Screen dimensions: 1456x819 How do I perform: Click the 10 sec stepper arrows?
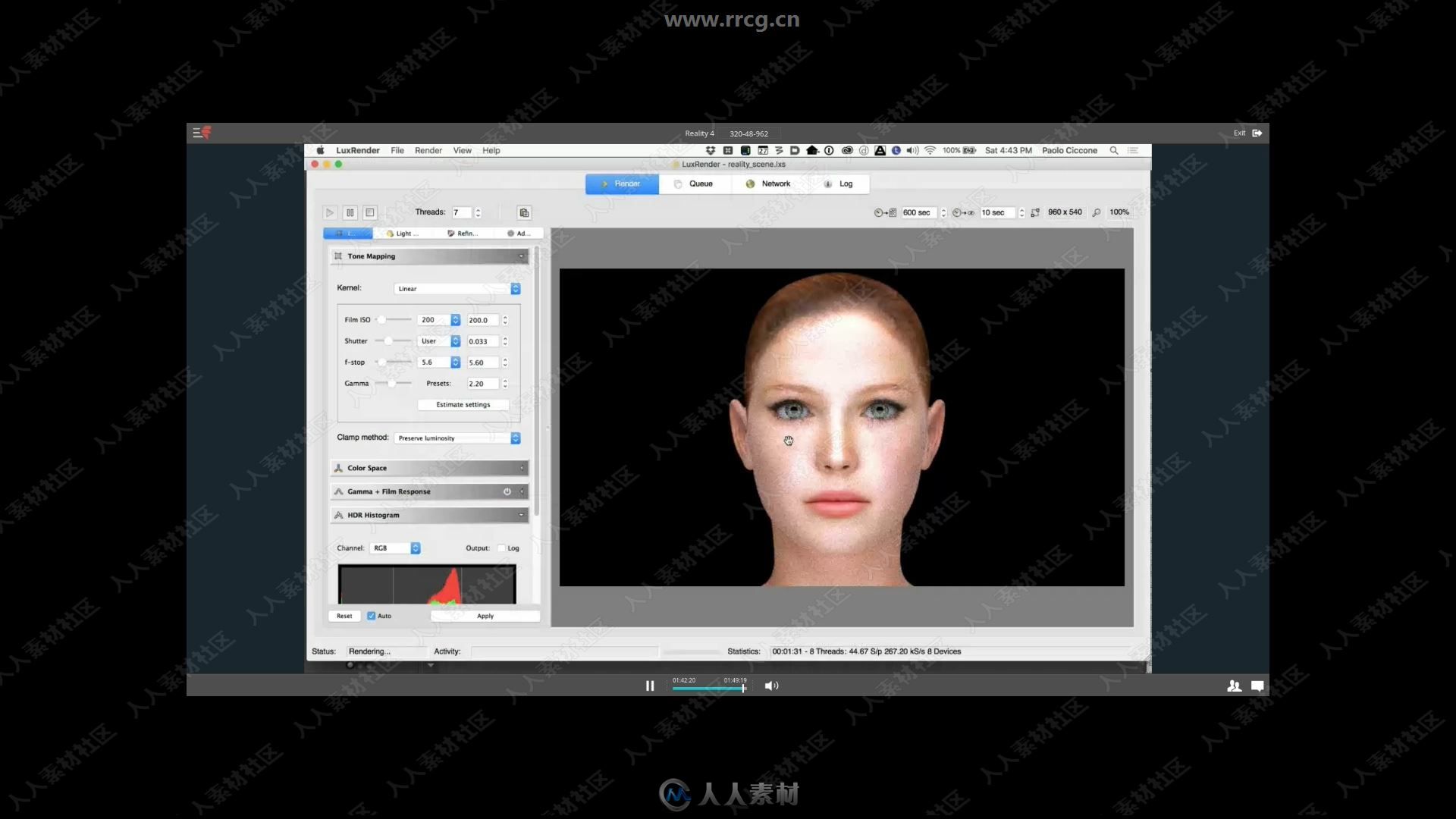pyautogui.click(x=1021, y=213)
